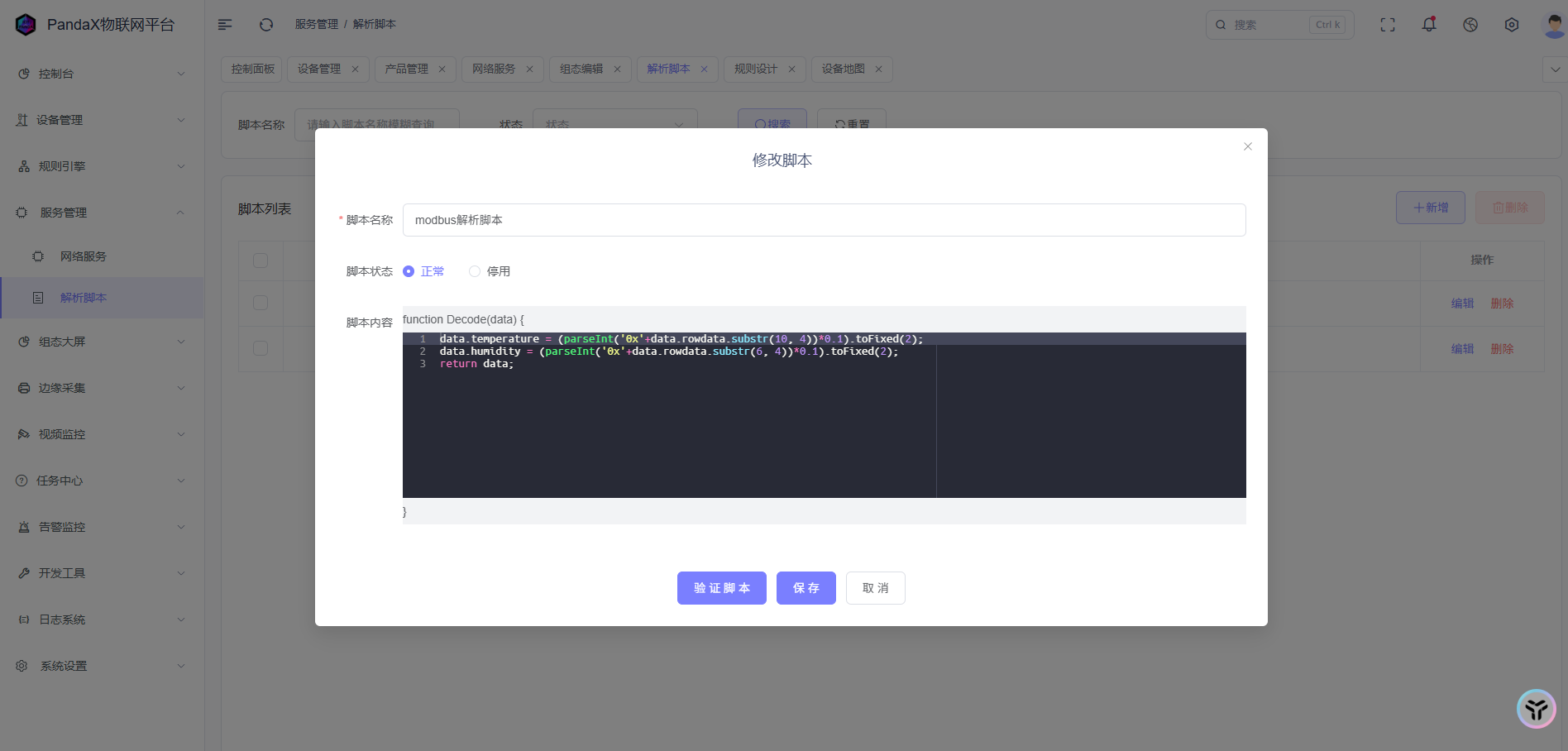Close the 修改脚本 dialog
1568x751 pixels.
tap(1248, 146)
